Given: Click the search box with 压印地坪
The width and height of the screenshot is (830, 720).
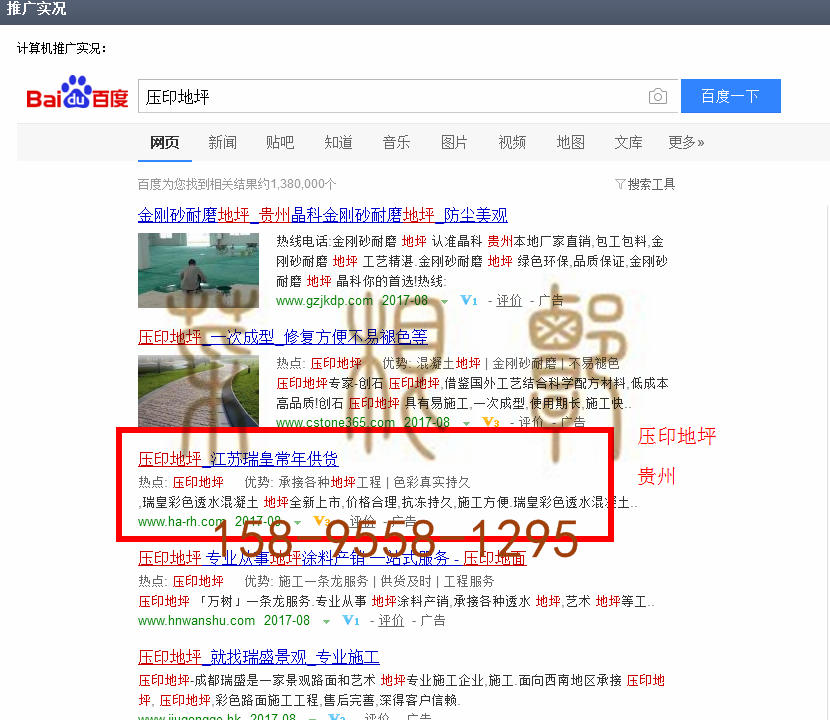Looking at the screenshot, I should [x=408, y=96].
